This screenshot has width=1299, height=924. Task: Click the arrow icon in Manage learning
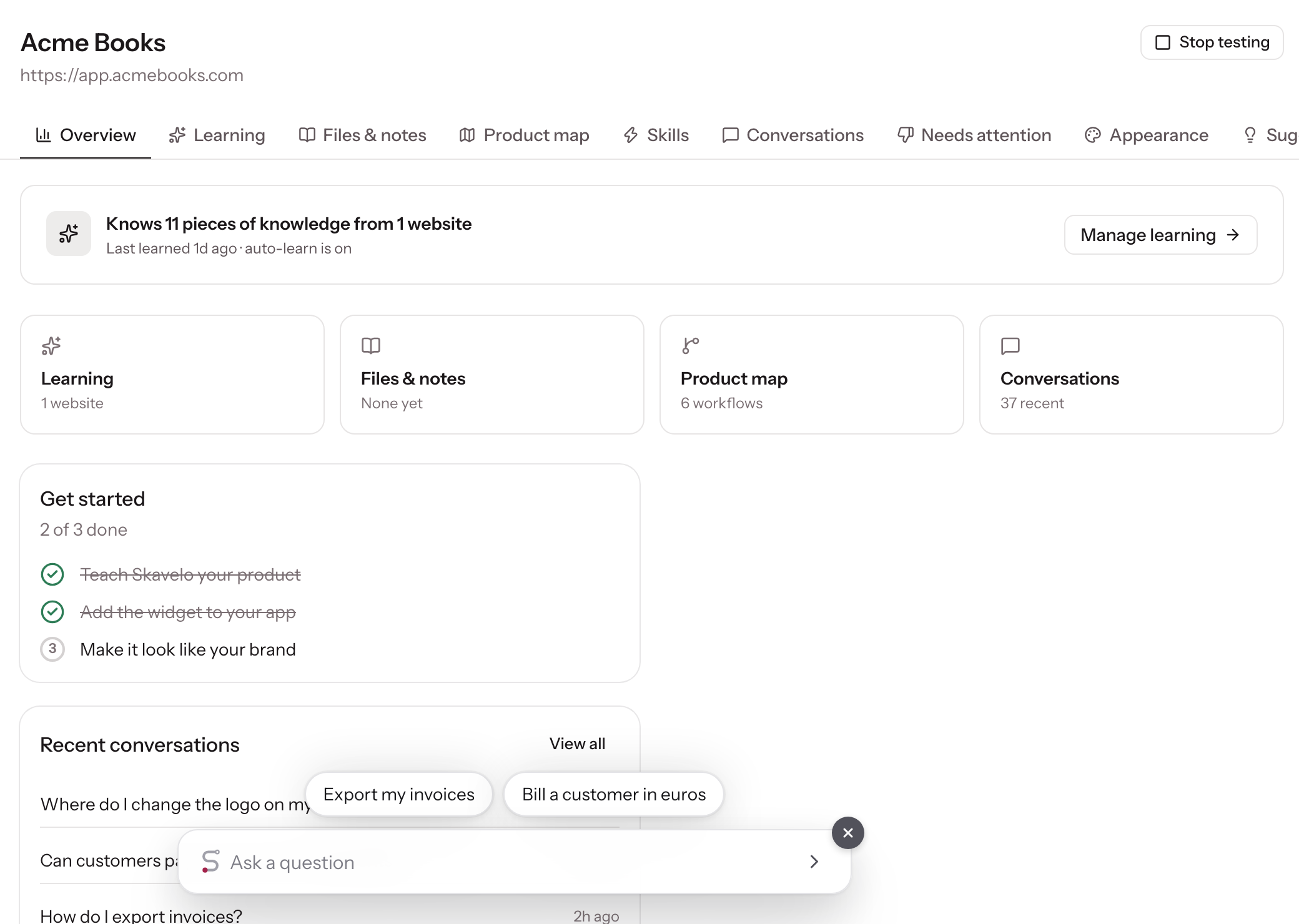(1233, 235)
